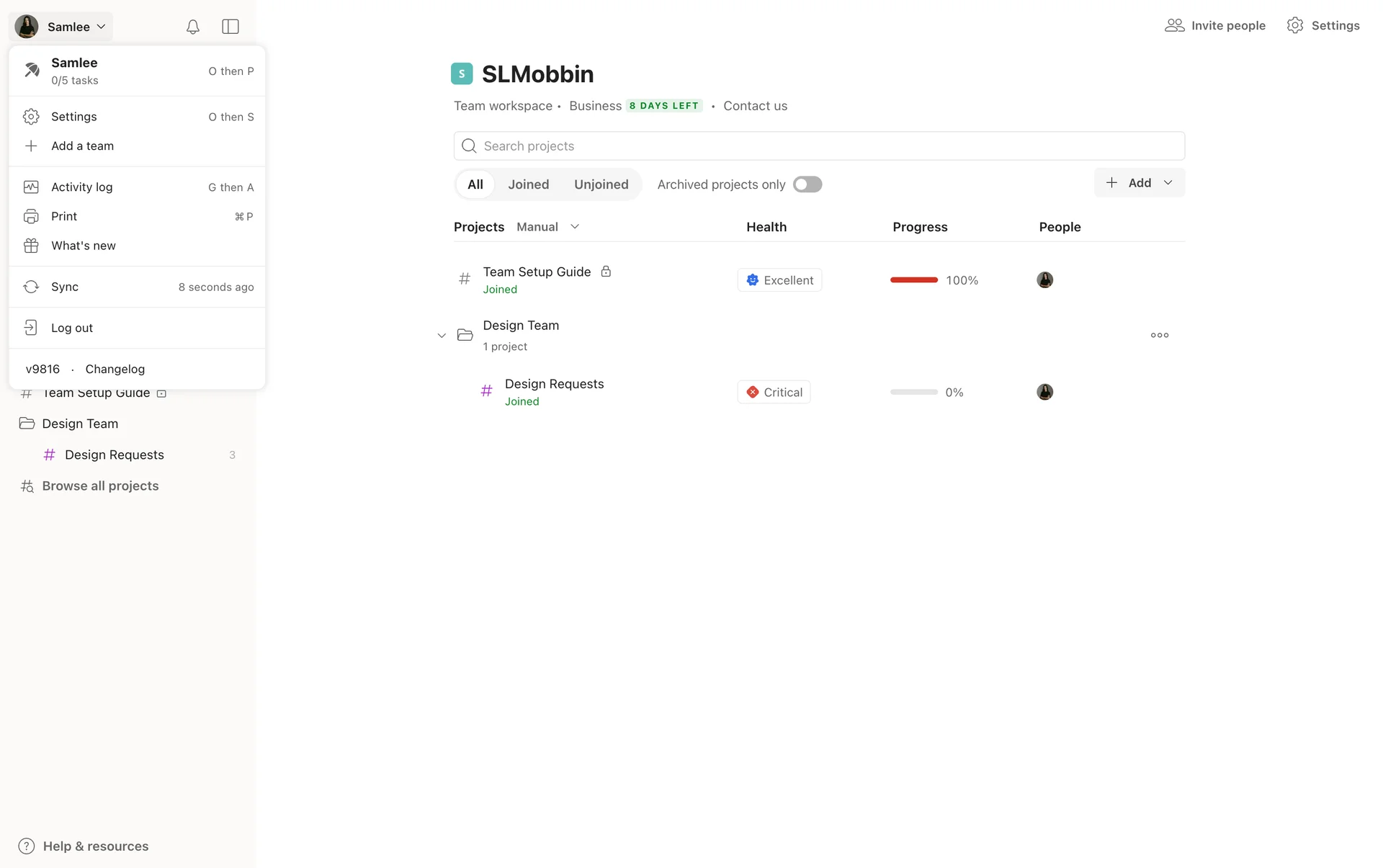Open the Manual sort dropdown
The height and width of the screenshot is (868, 1383).
point(548,227)
